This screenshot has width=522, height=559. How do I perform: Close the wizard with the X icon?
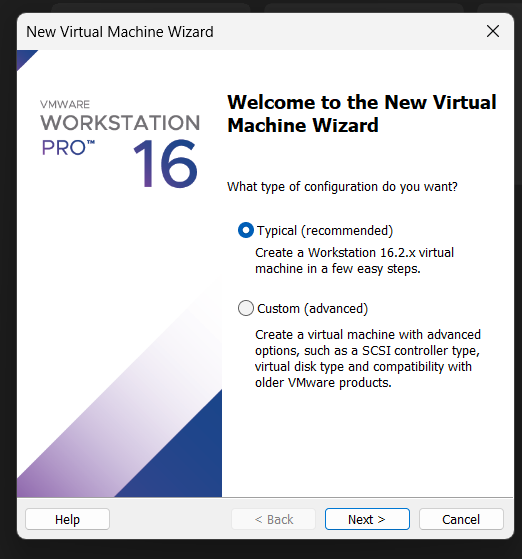pos(493,31)
